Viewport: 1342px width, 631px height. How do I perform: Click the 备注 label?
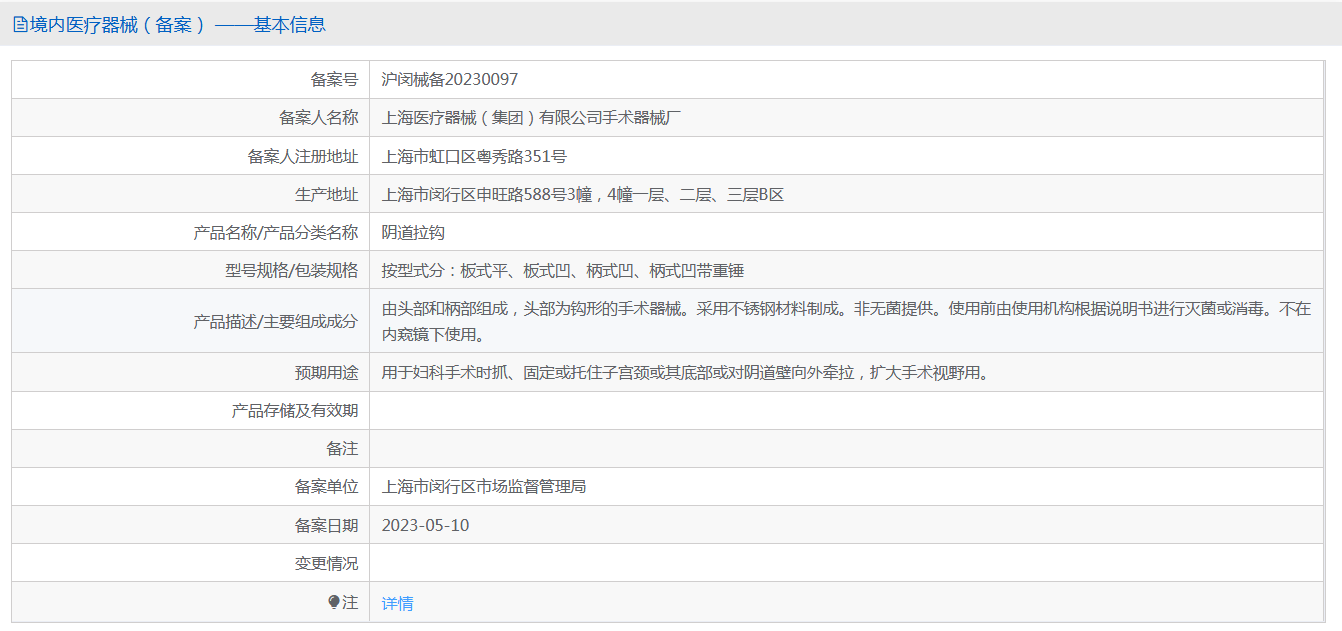[x=342, y=449]
